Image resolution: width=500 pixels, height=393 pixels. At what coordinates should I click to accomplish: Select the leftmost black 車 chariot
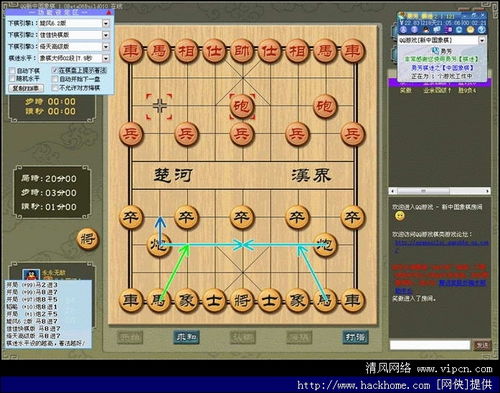pyautogui.click(x=131, y=300)
